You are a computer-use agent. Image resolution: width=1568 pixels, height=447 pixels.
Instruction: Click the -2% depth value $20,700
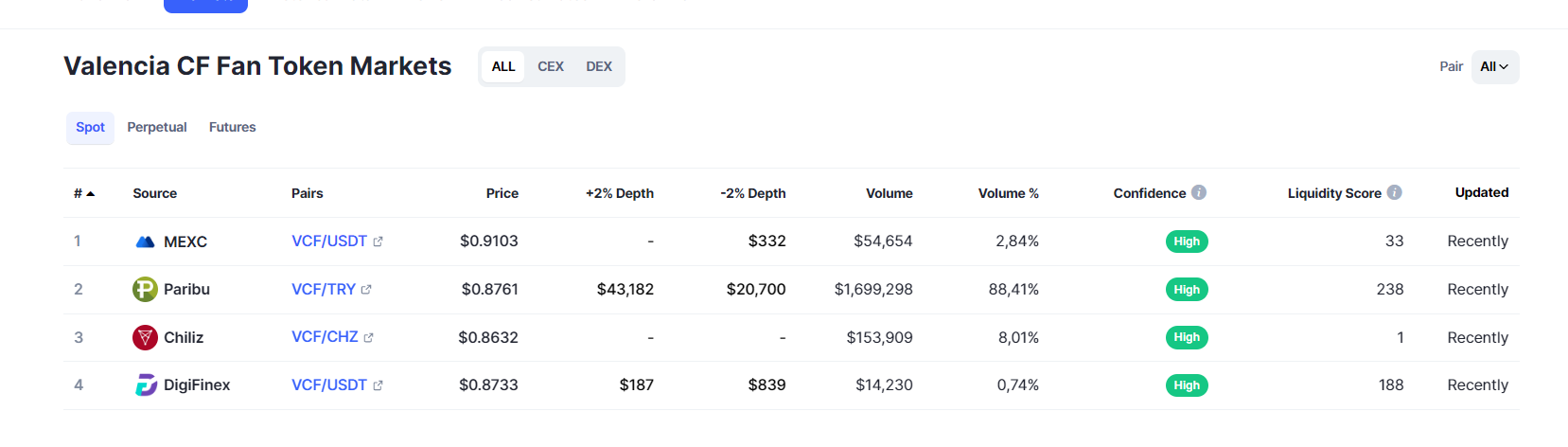[x=756, y=290]
